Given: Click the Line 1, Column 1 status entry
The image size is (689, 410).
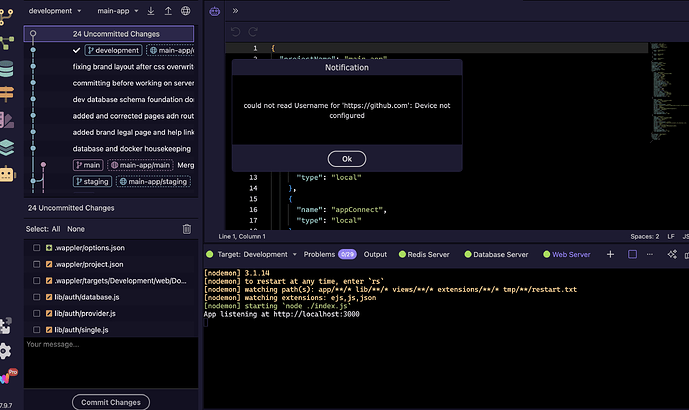Looking at the screenshot, I should pos(242,236).
